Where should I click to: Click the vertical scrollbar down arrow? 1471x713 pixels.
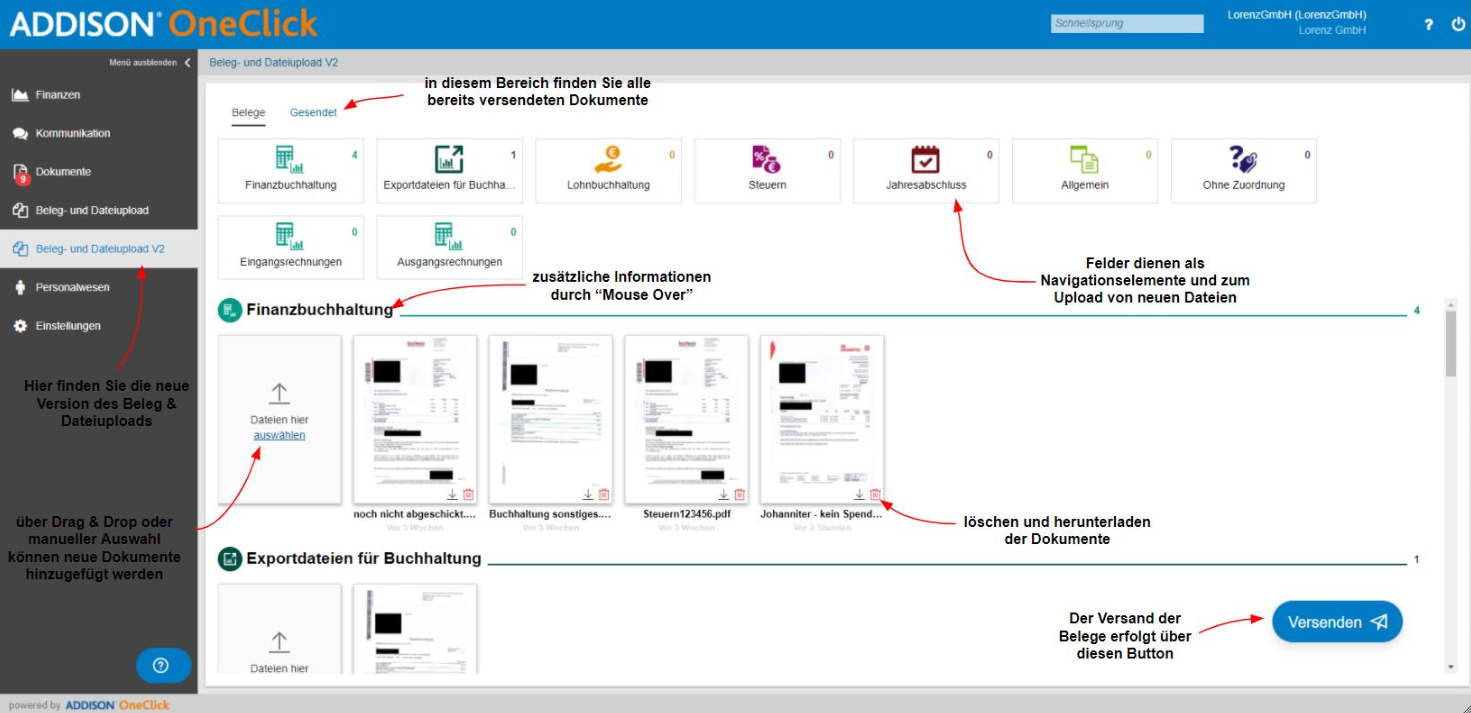1450,667
